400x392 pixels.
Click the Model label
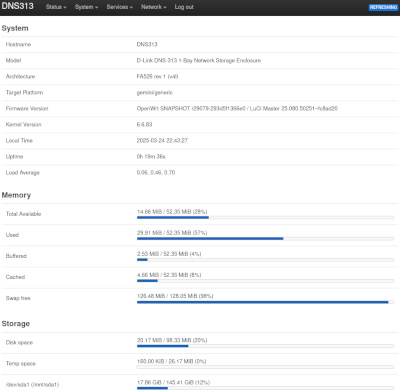[13, 60]
